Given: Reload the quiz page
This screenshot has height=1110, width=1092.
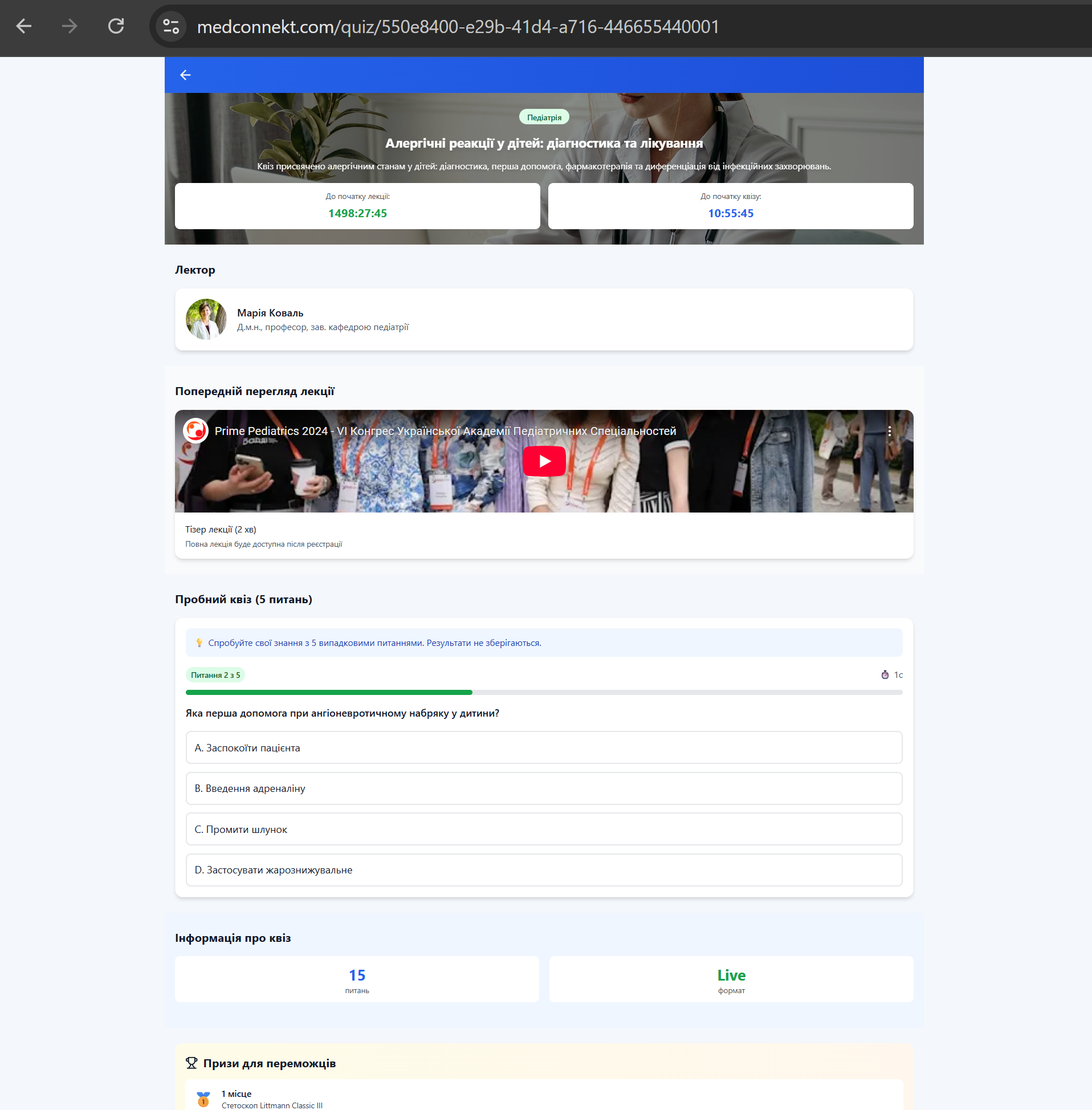Looking at the screenshot, I should tap(116, 26).
